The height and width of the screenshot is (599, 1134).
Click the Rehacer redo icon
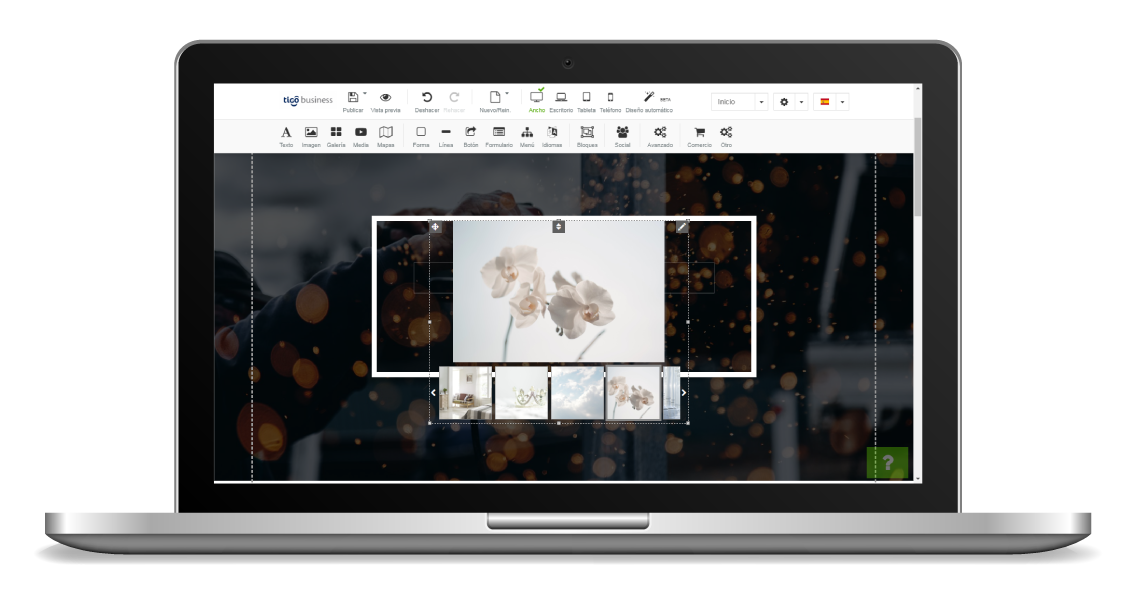(454, 98)
